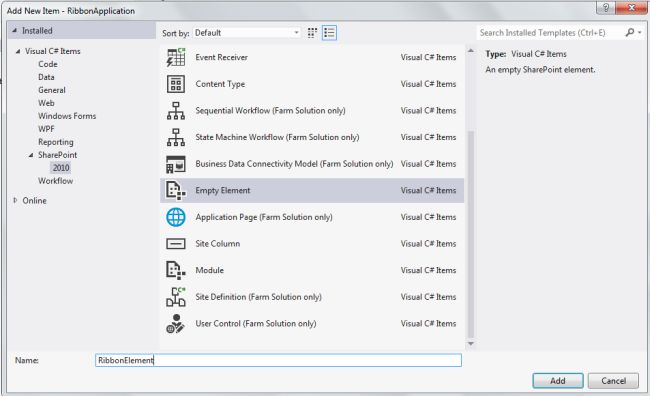Screen dimensions: 650x396
Task: Select the Event Receiver template text
Action: [x=221, y=57]
